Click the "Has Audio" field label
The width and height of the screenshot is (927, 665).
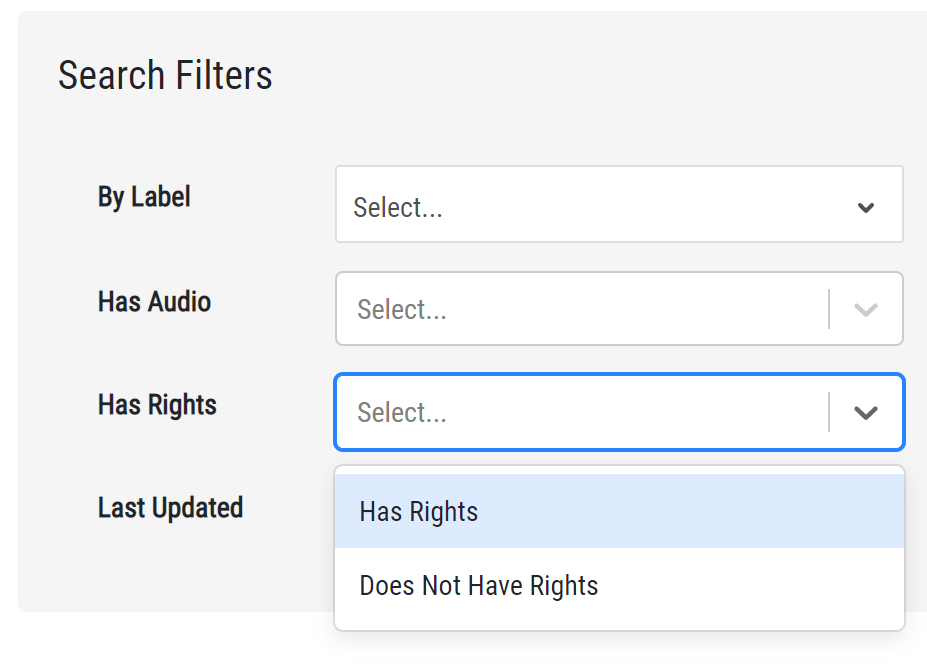154,302
